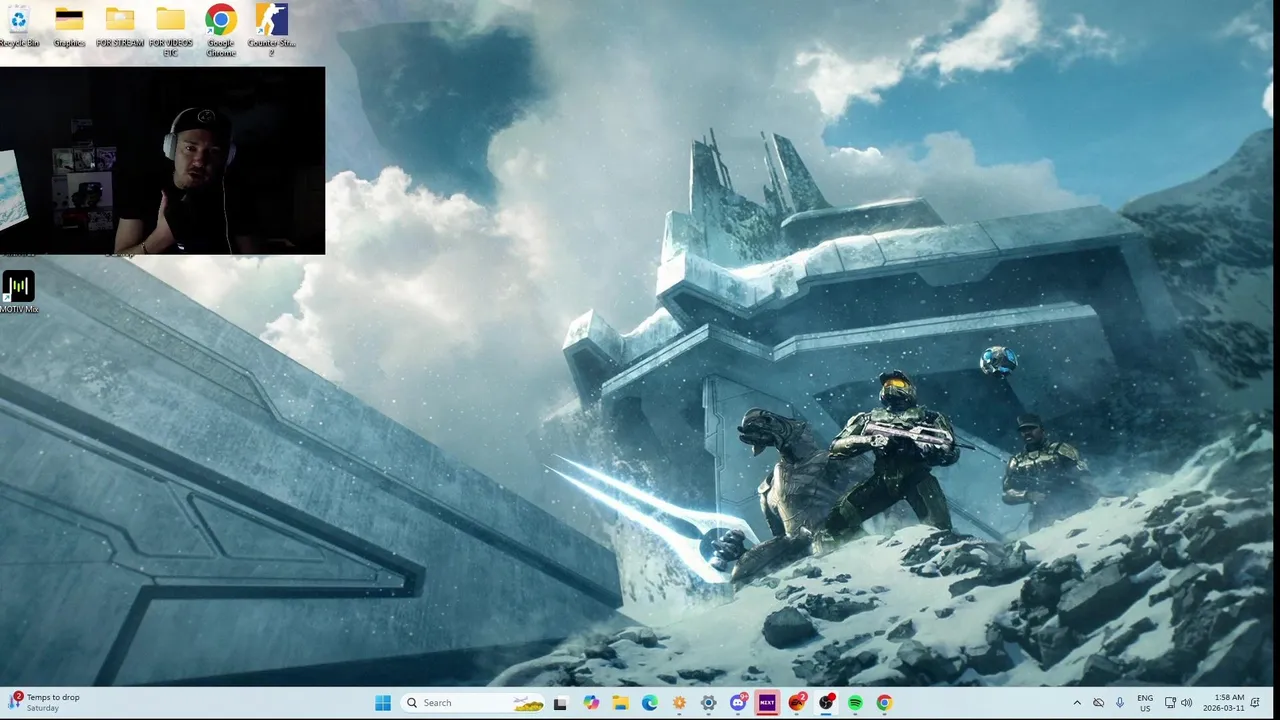
Task: Open the orange gear app in taskbar
Action: click(679, 703)
